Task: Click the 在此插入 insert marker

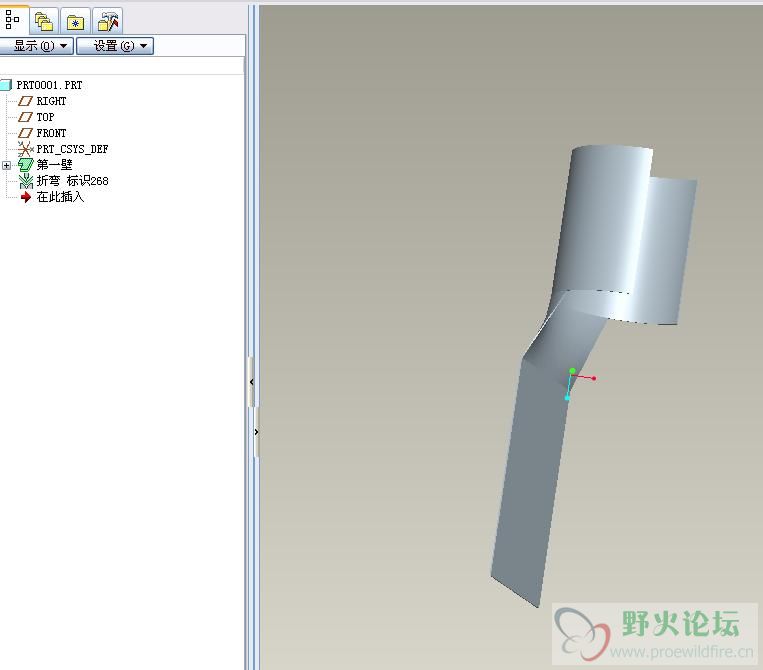Action: click(x=60, y=197)
